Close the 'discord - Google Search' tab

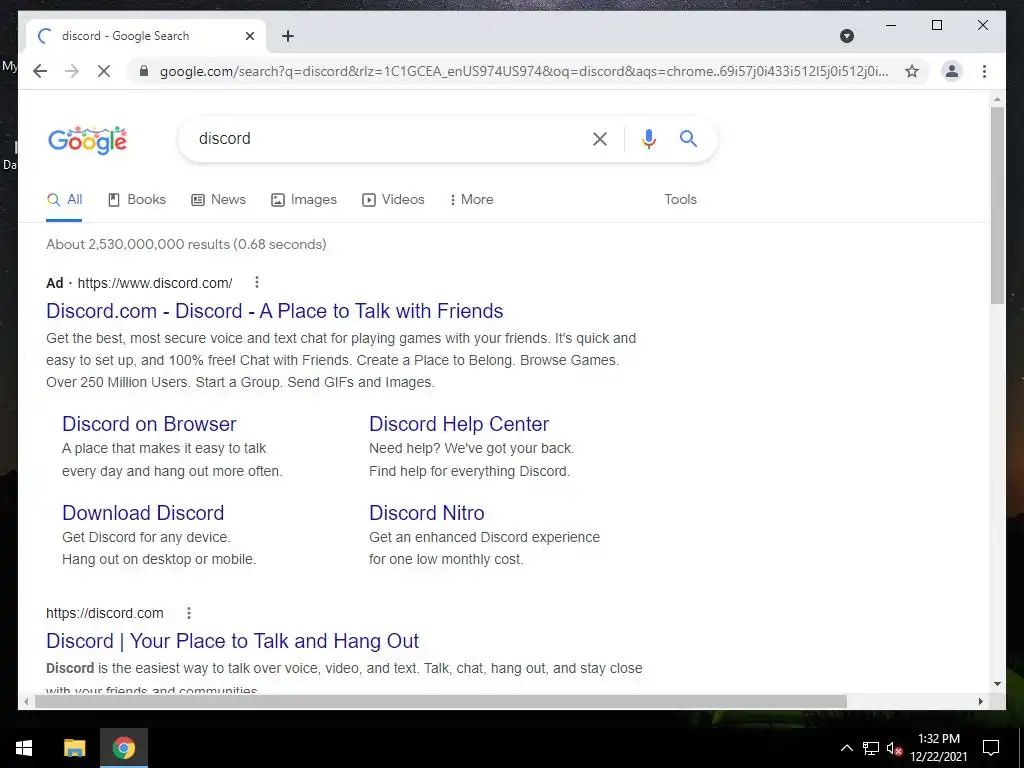[249, 36]
